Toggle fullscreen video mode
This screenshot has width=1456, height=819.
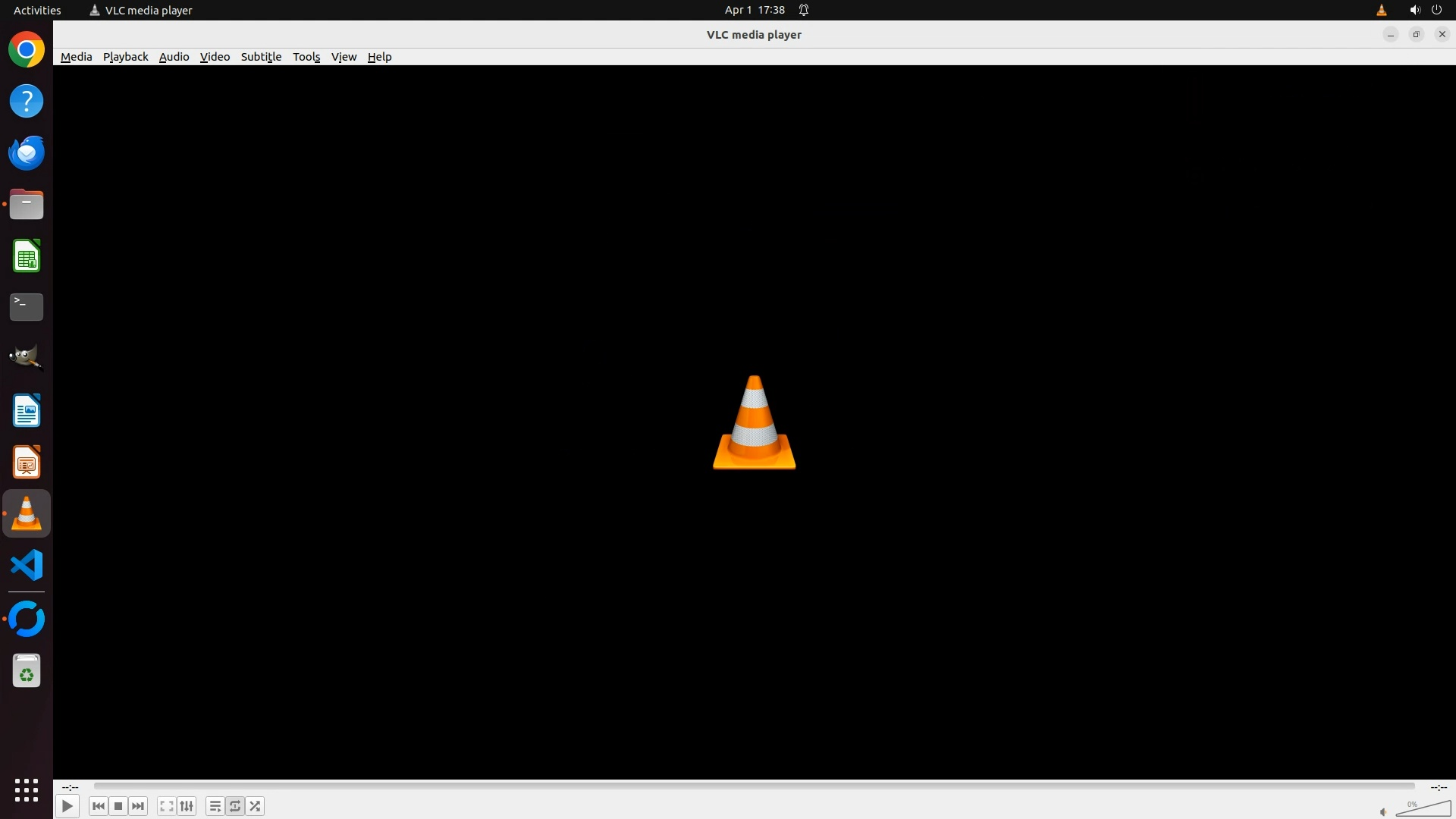[x=167, y=806]
